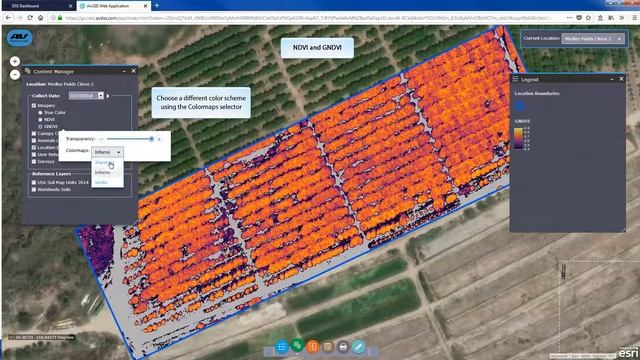The width and height of the screenshot is (640, 360).
Task: Close the Legend panel
Action: pos(621,79)
